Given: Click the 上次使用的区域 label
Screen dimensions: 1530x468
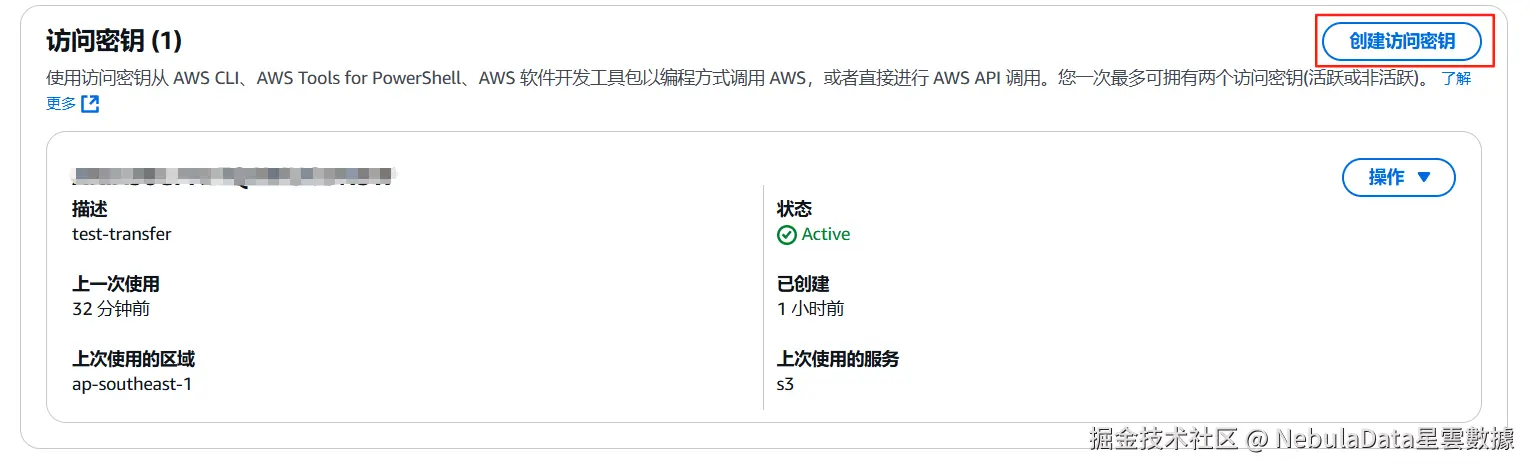Looking at the screenshot, I should 133,359.
